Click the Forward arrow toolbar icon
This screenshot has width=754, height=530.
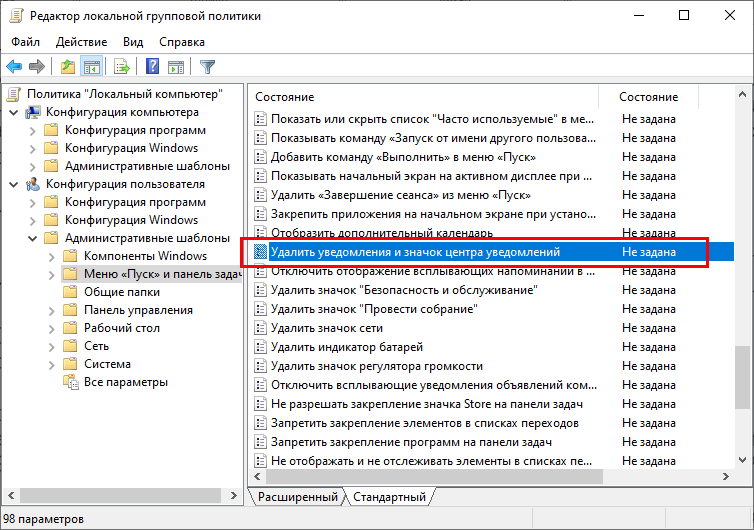pyautogui.click(x=37, y=66)
